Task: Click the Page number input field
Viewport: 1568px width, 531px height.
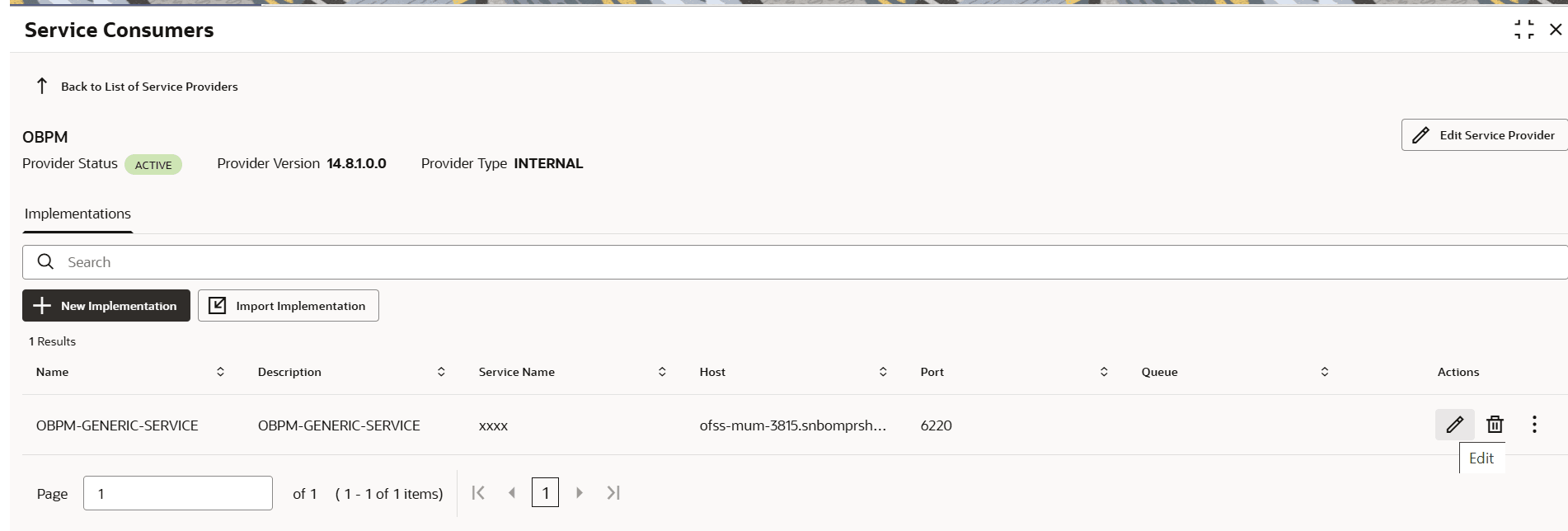Action: coord(177,493)
